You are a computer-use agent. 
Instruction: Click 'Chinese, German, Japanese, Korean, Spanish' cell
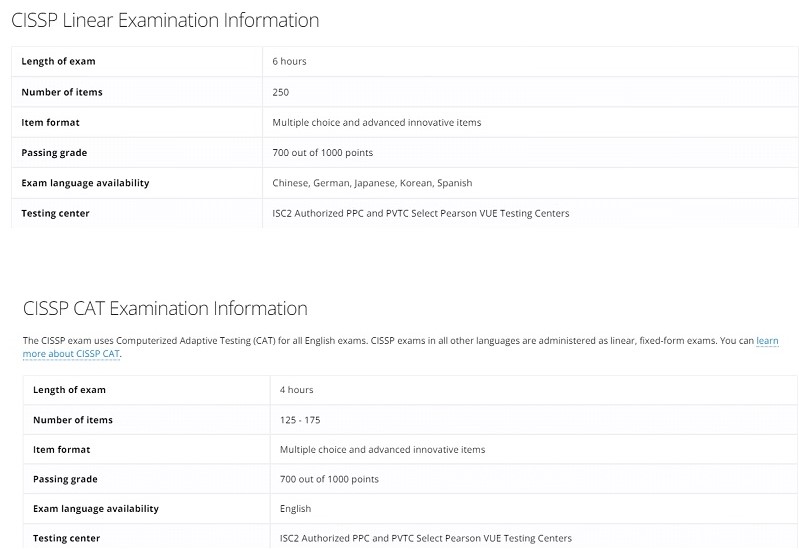tap(530, 183)
